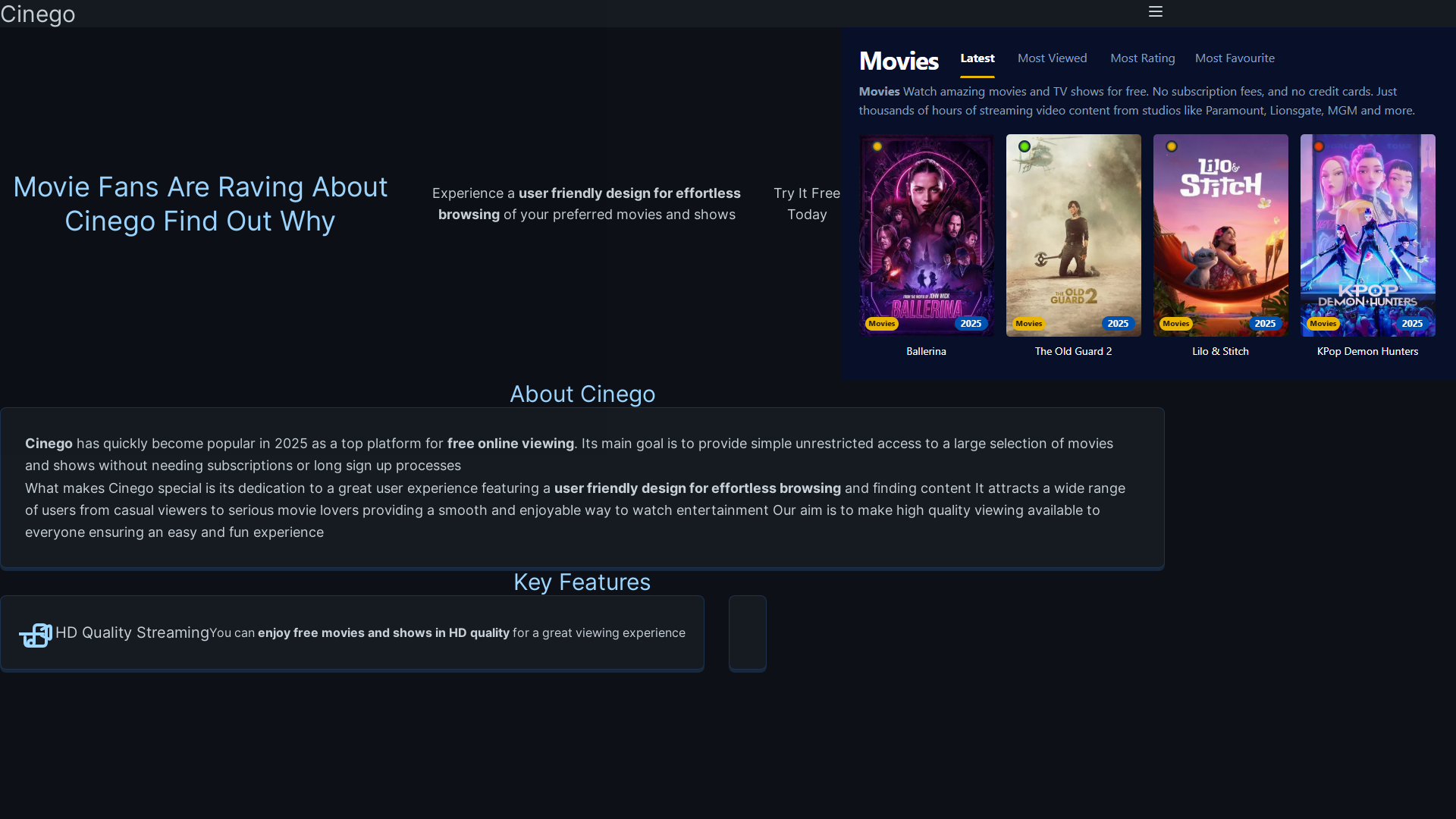This screenshot has height=819, width=1456.
Task: Click the Lilo & Stitch title
Action: pyautogui.click(x=1220, y=351)
